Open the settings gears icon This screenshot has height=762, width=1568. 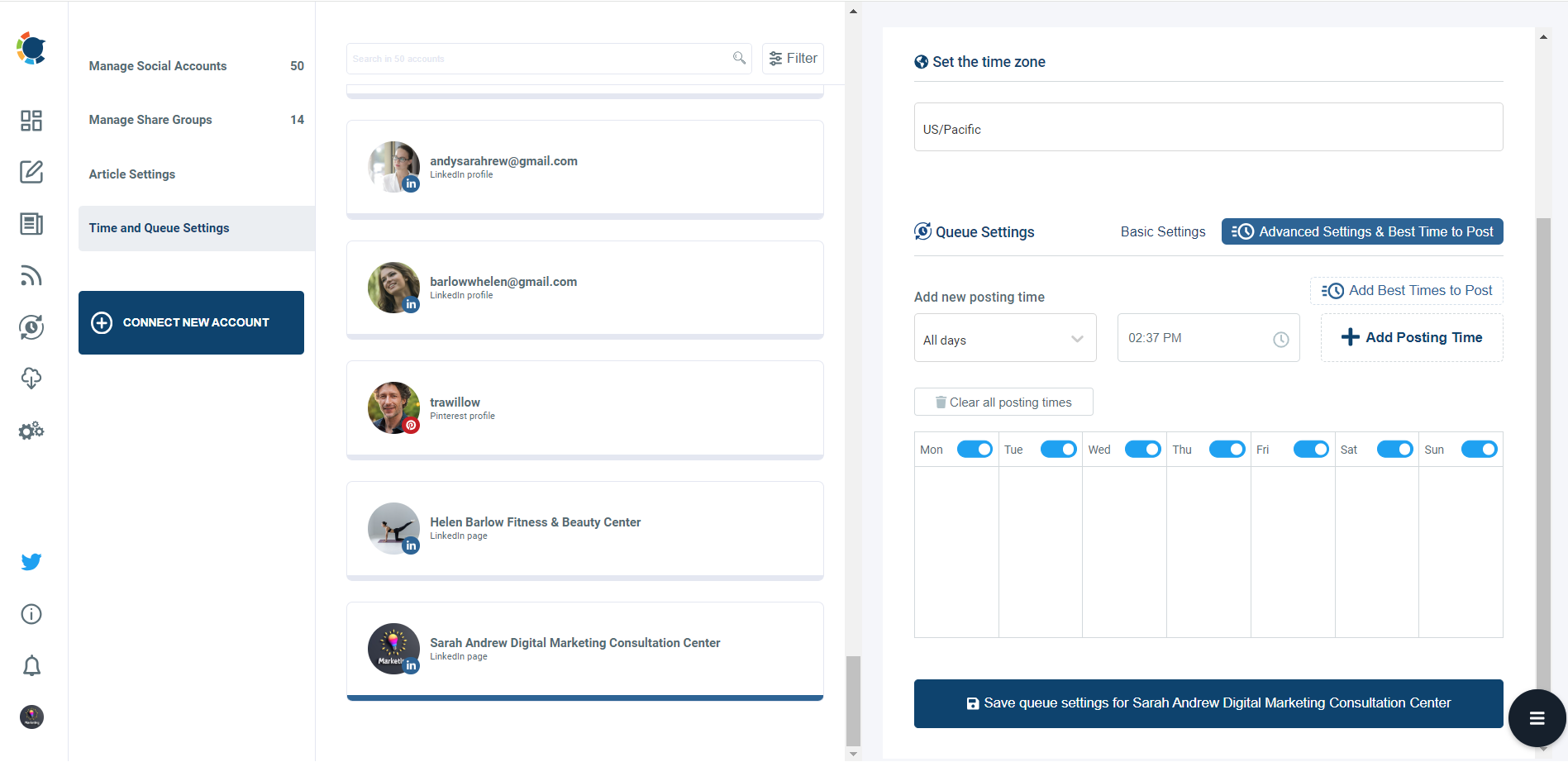31,430
